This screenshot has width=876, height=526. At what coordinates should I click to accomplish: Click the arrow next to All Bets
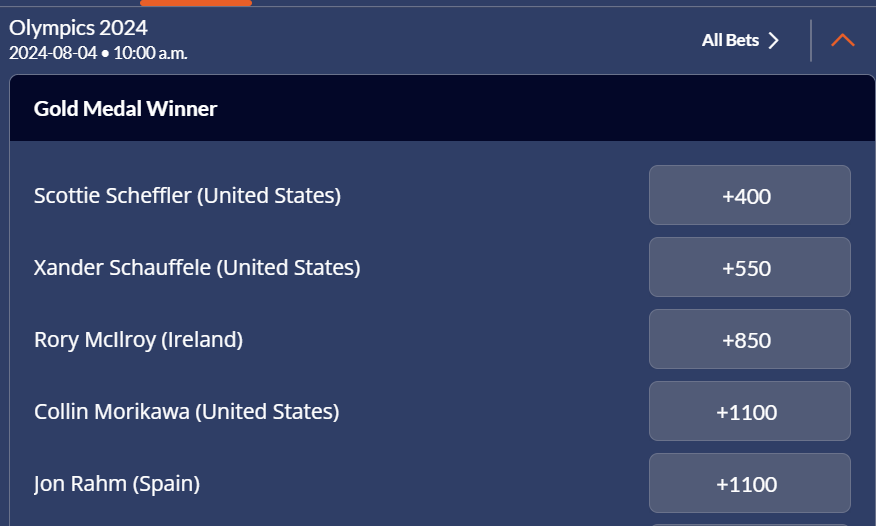[x=773, y=41]
